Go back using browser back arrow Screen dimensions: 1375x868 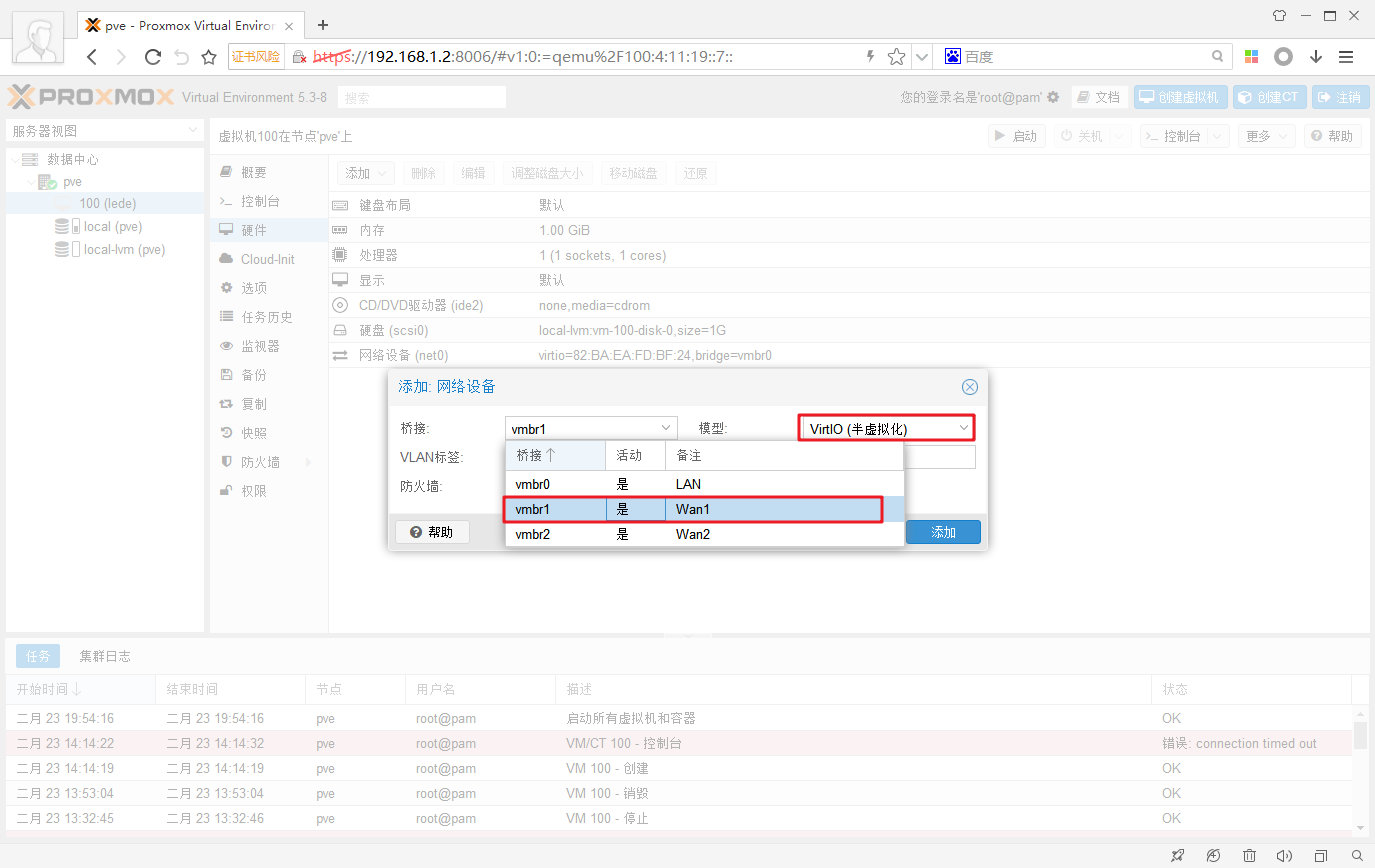(92, 57)
